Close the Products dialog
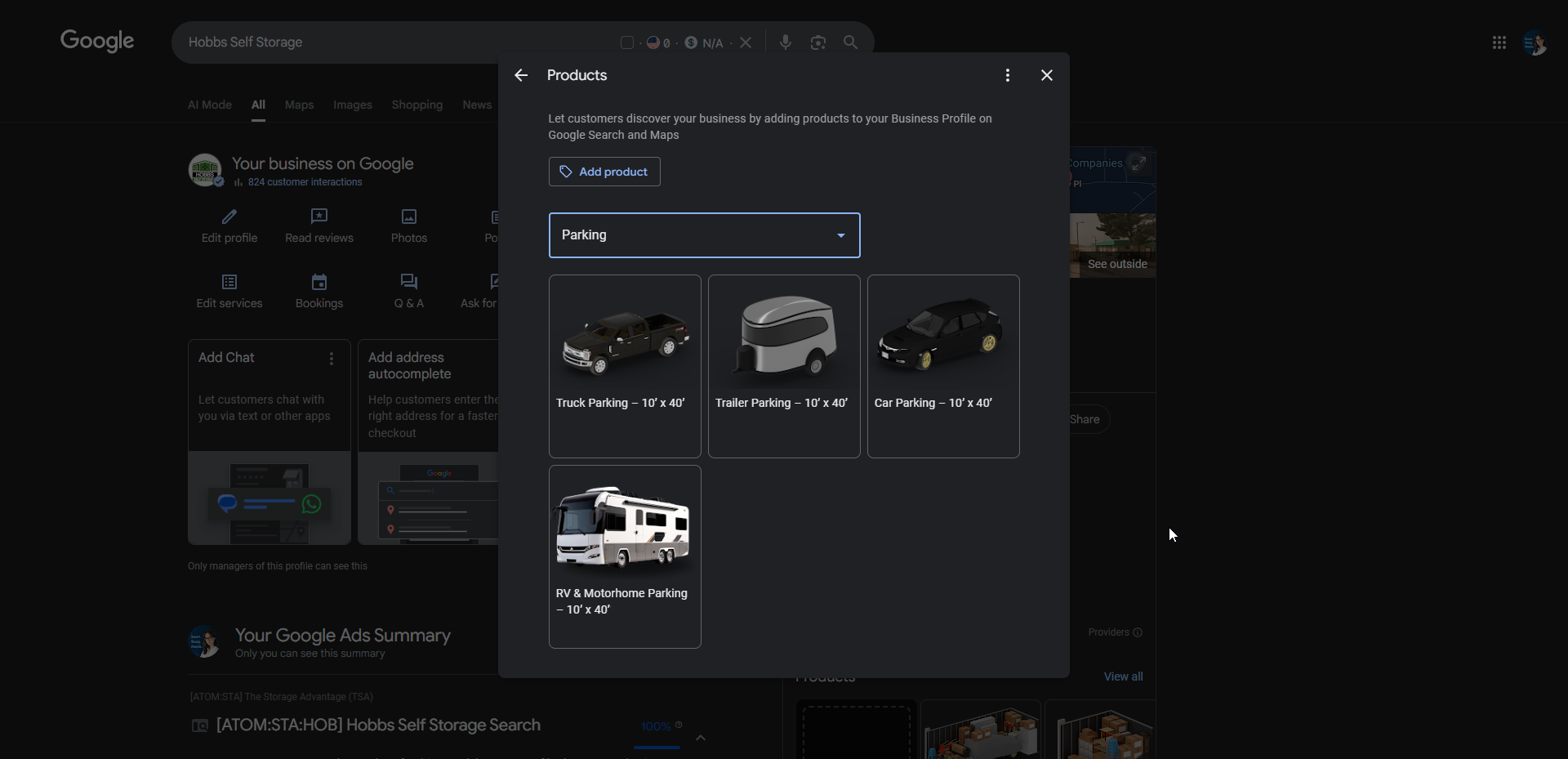 1047,75
